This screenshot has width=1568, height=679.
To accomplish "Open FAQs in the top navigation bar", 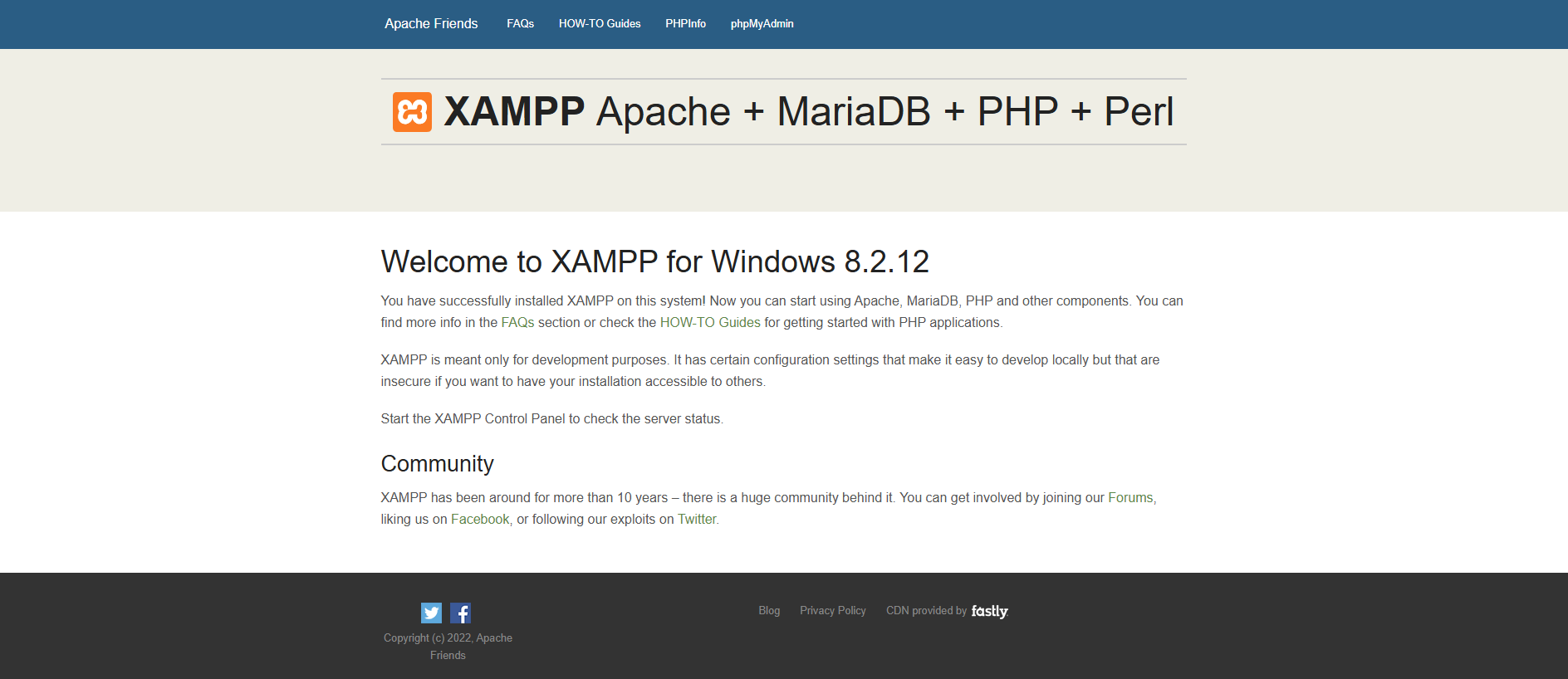I will (x=520, y=23).
